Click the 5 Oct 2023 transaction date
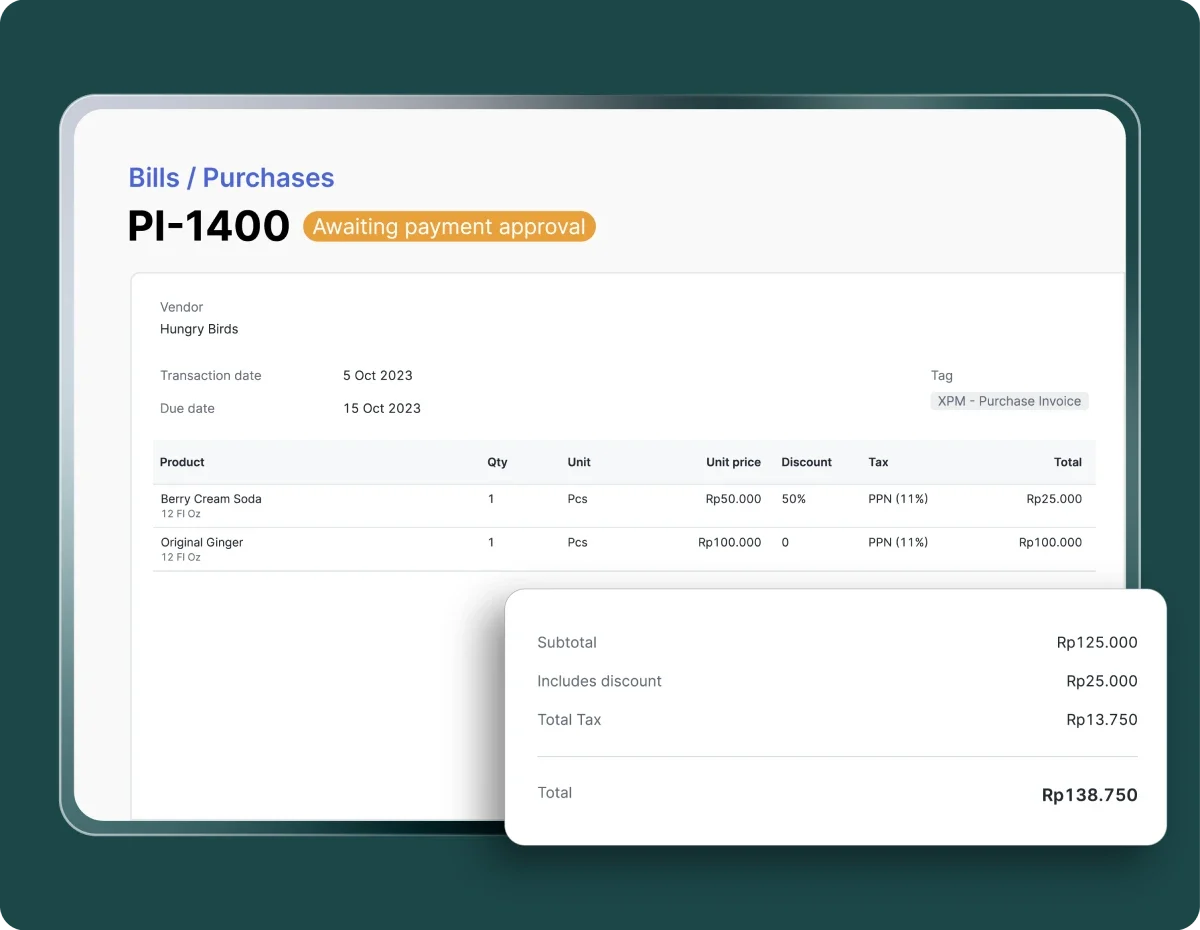Image resolution: width=1200 pixels, height=930 pixels. 377,376
